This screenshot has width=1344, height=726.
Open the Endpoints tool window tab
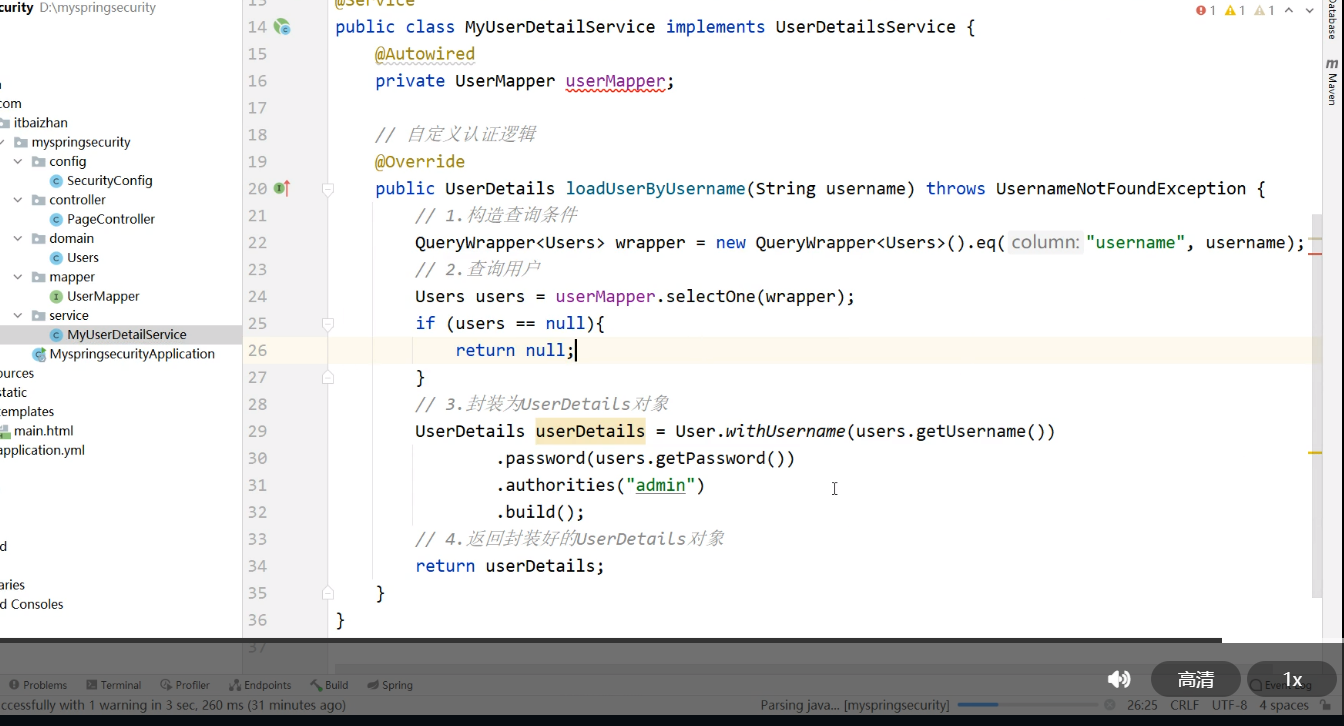260,685
